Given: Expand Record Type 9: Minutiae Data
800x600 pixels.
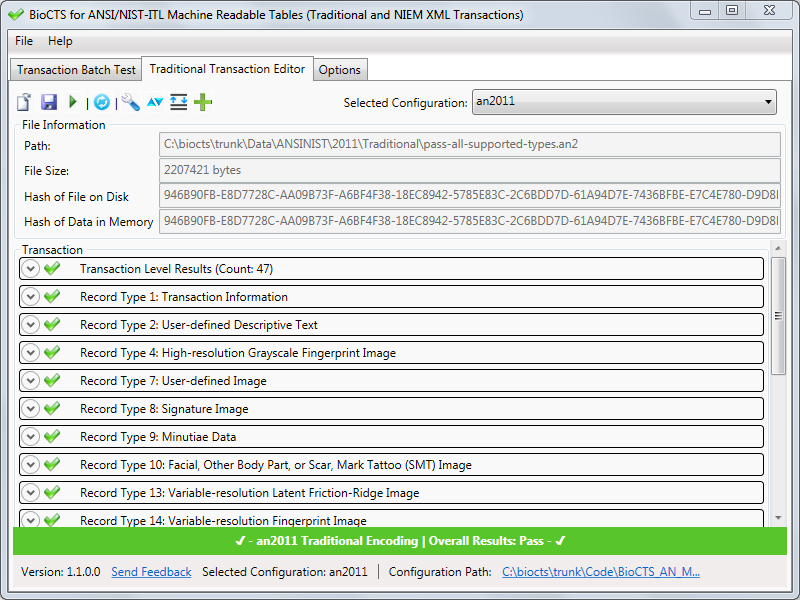Looking at the screenshot, I should click(x=30, y=436).
